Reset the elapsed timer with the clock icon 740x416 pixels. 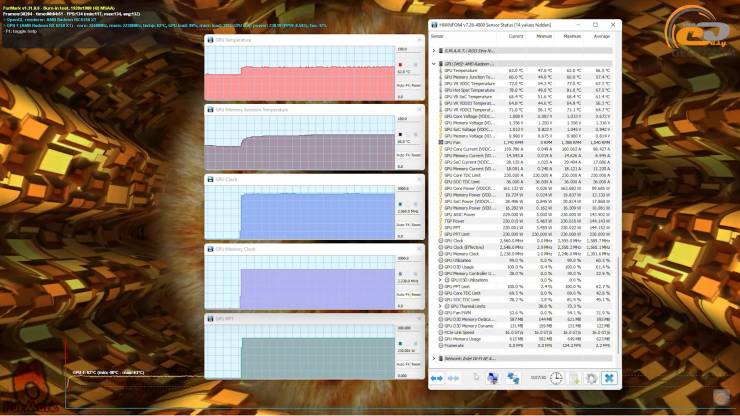[556, 378]
